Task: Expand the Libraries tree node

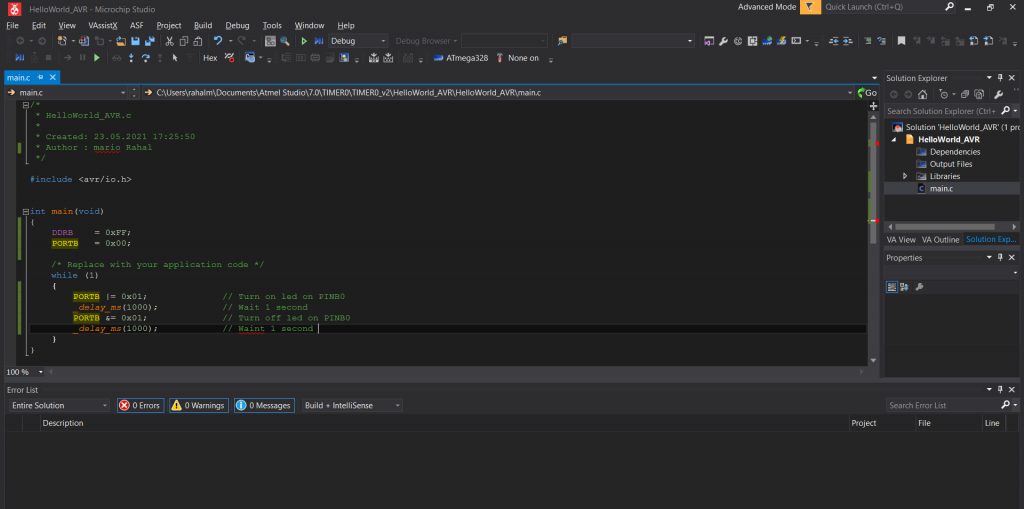Action: click(x=905, y=176)
